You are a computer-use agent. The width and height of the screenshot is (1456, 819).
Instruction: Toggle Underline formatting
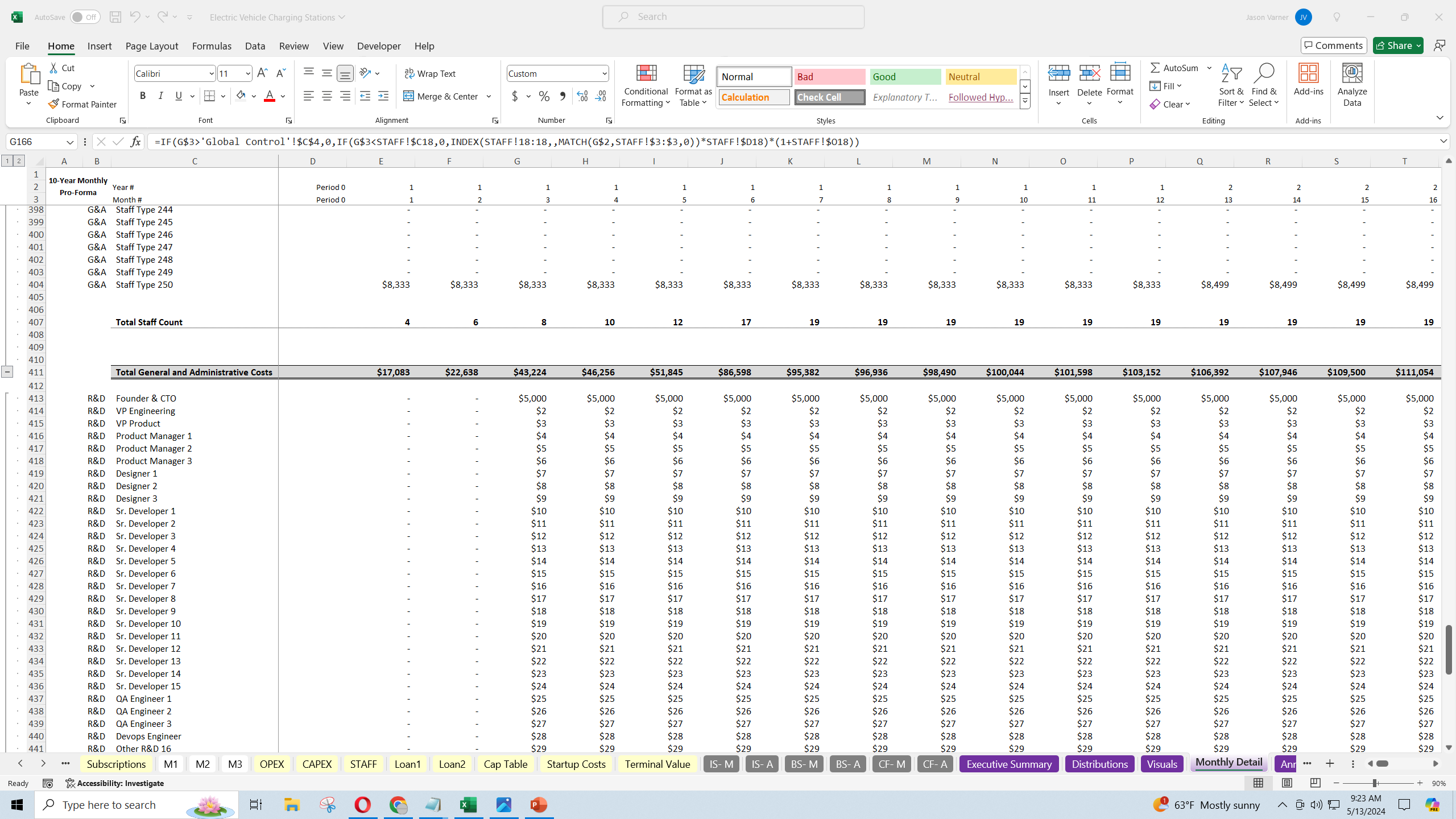pos(179,96)
